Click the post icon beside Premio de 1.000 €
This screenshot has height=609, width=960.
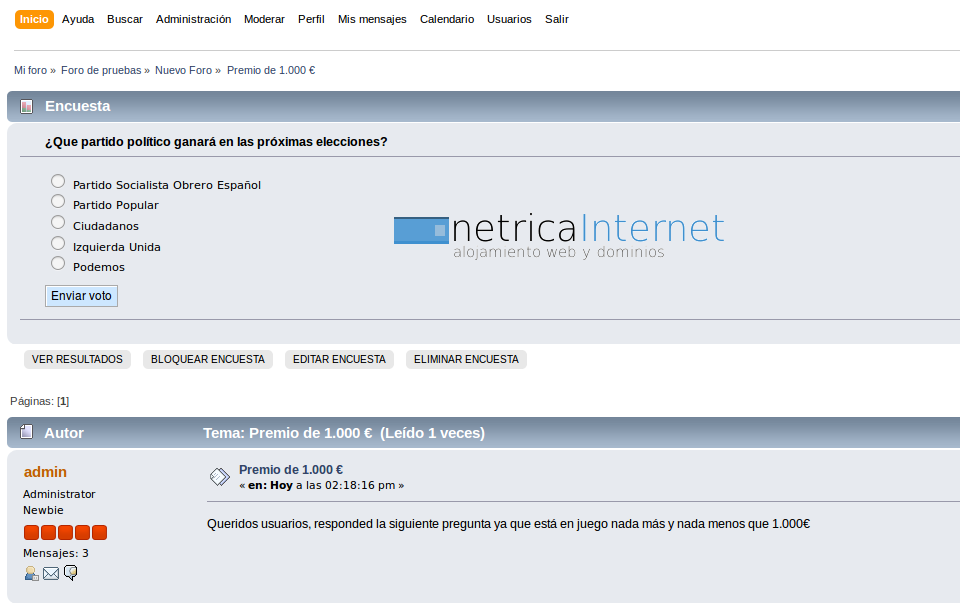pyautogui.click(x=220, y=477)
